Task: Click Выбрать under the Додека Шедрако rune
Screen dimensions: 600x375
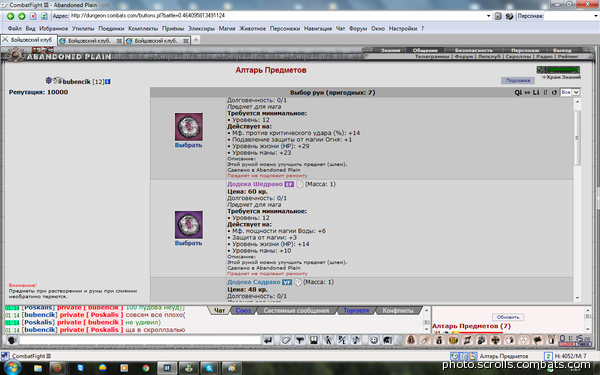Action: point(188,243)
